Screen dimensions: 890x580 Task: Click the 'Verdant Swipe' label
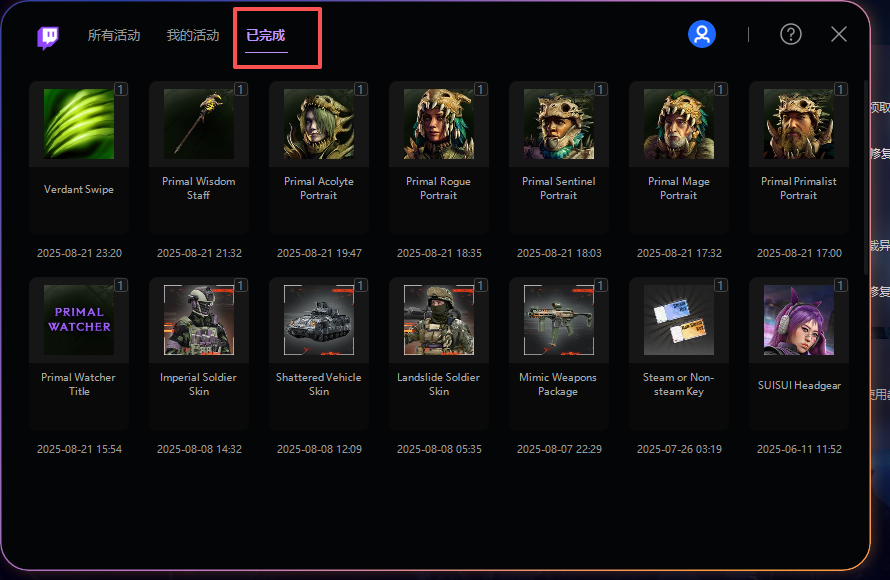pyautogui.click(x=79, y=189)
